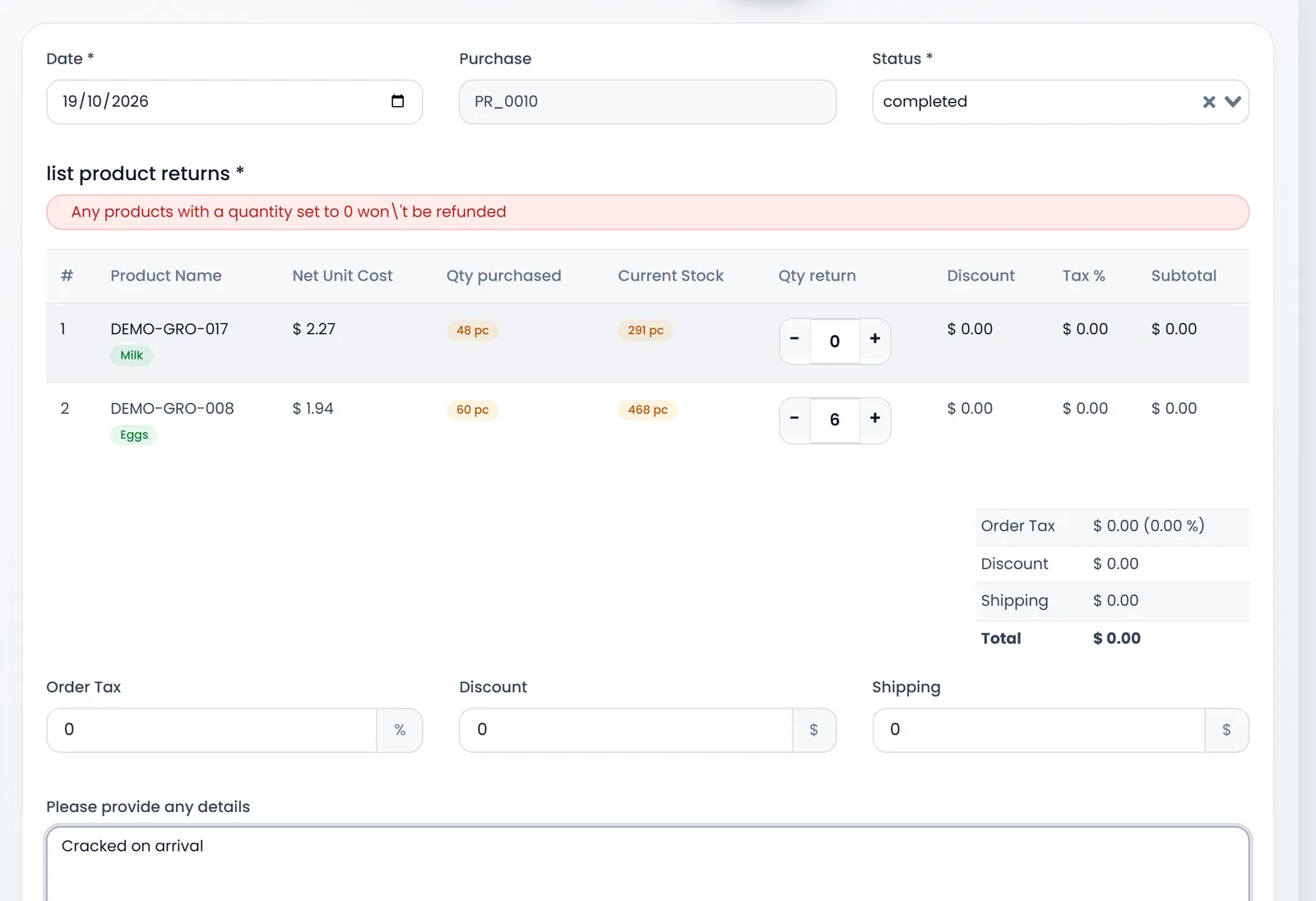Click the Order Tax summary value
Viewport: 1316px width, 901px height.
(1149, 526)
